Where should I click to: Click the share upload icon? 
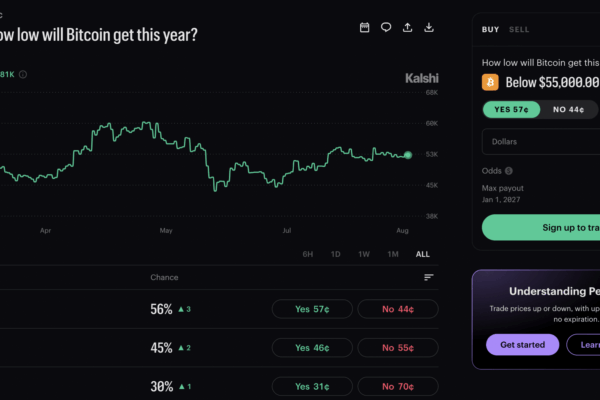pos(408,27)
